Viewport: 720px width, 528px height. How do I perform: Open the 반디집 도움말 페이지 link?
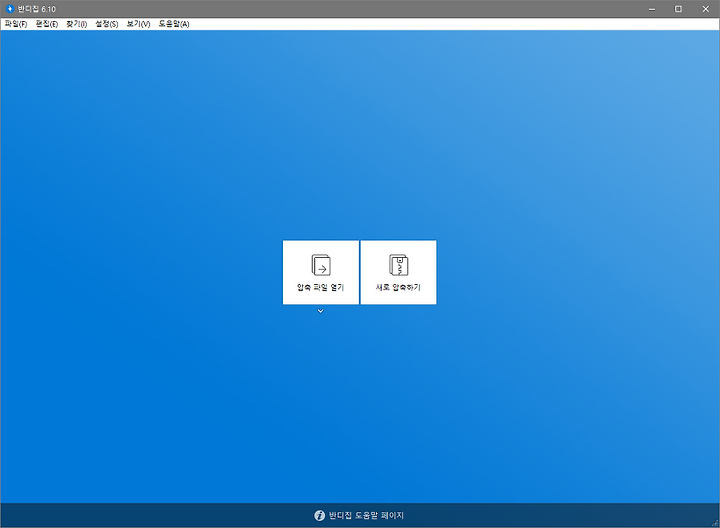[366, 516]
